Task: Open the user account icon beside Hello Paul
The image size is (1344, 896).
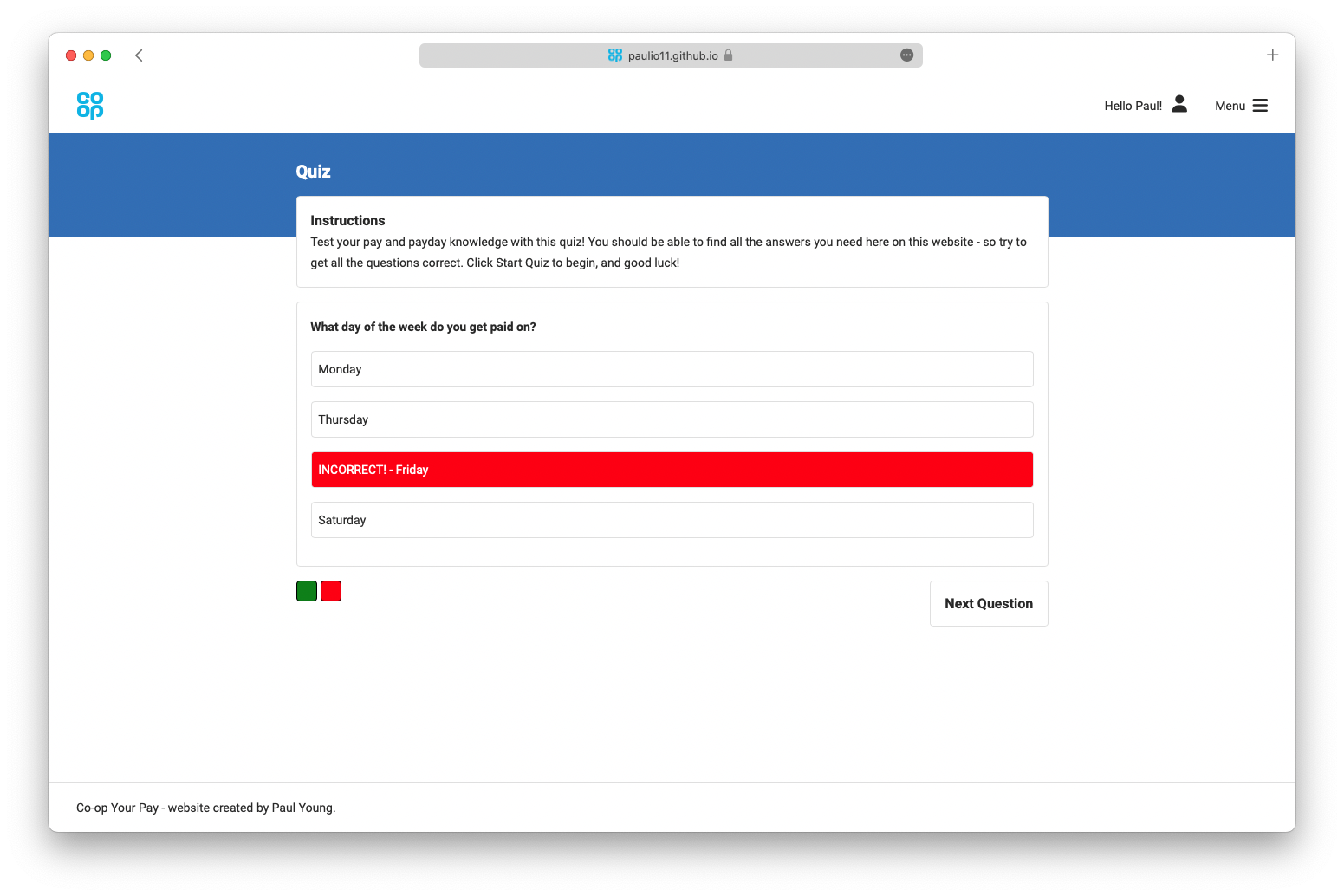Action: (1178, 103)
